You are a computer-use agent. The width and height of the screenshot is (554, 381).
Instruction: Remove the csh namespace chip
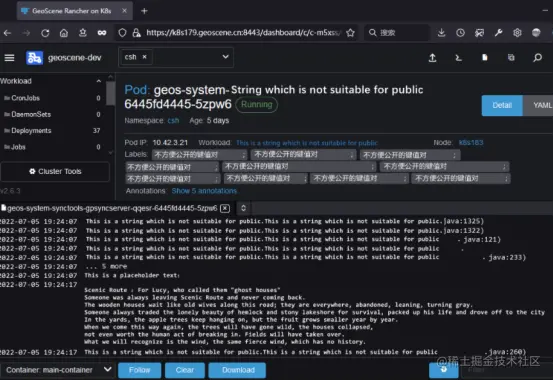point(145,57)
